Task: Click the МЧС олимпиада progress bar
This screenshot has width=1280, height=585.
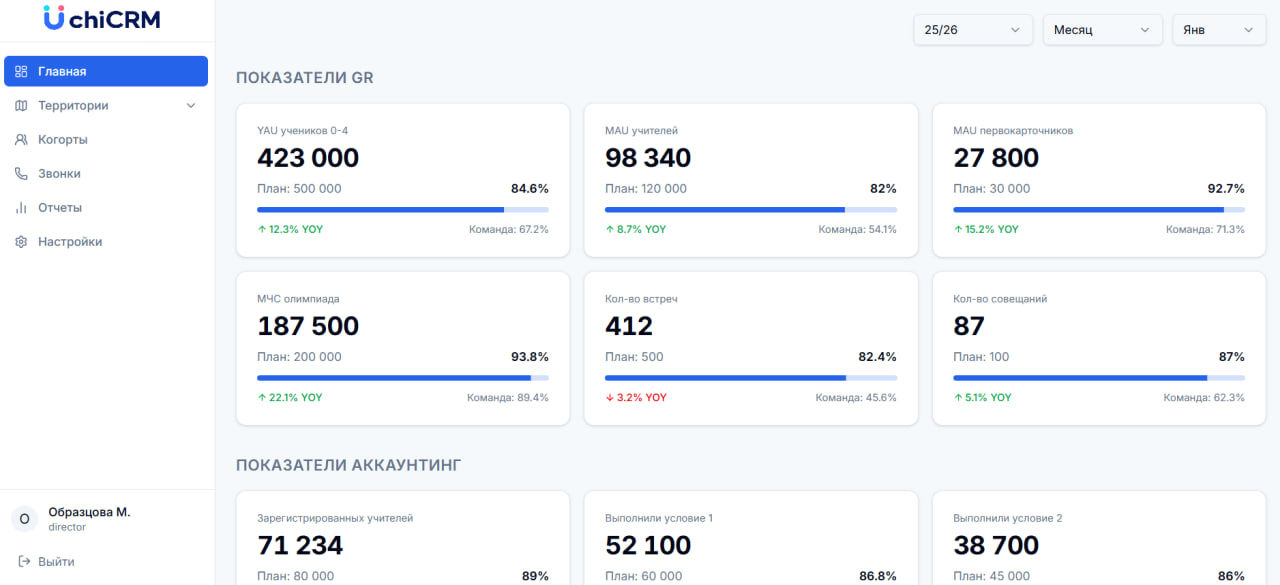Action: pos(403,378)
